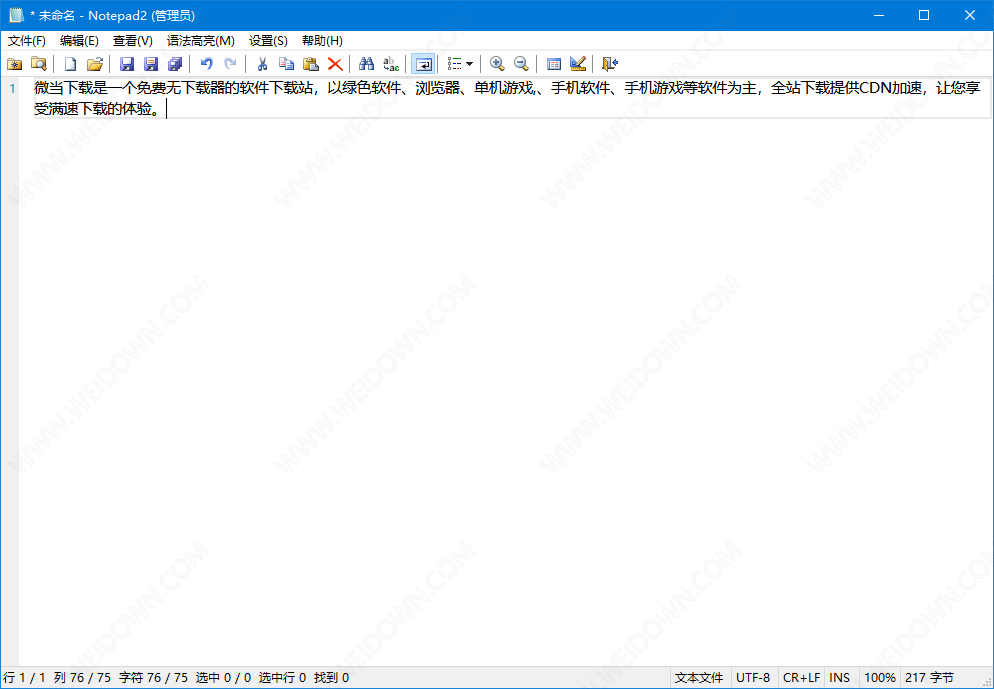Open the 文件(F) menu

point(27,41)
